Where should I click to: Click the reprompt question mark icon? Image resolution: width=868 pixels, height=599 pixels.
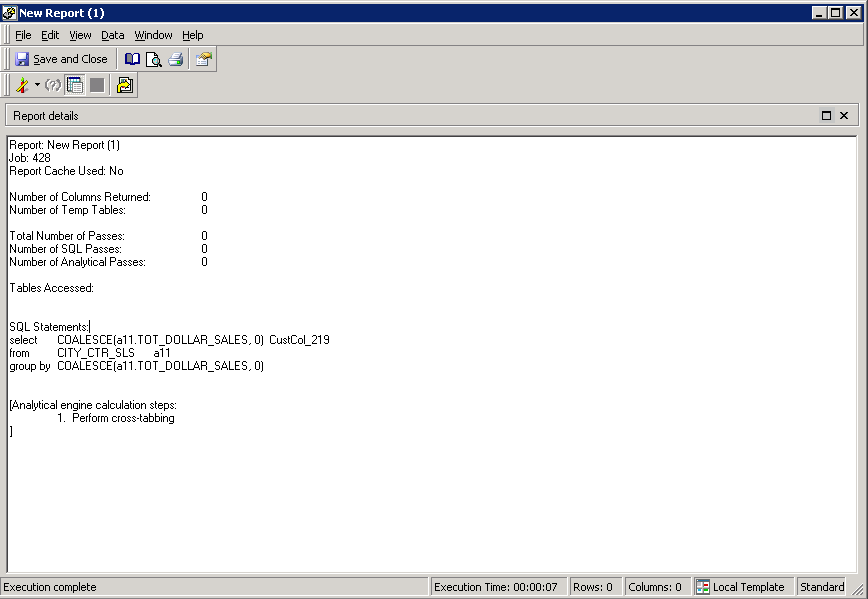click(x=53, y=86)
